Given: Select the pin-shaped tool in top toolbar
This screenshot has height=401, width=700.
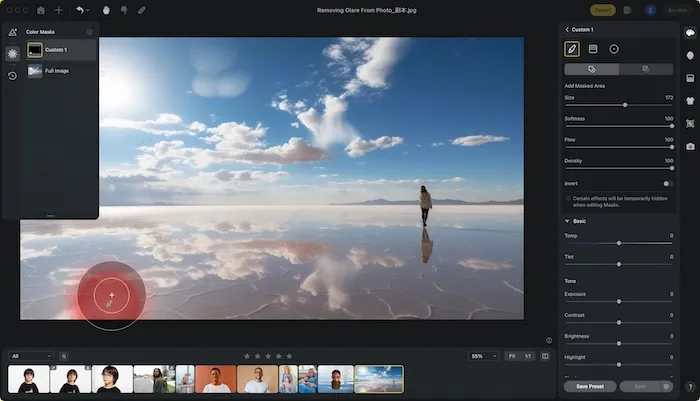Looking at the screenshot, I should [124, 10].
